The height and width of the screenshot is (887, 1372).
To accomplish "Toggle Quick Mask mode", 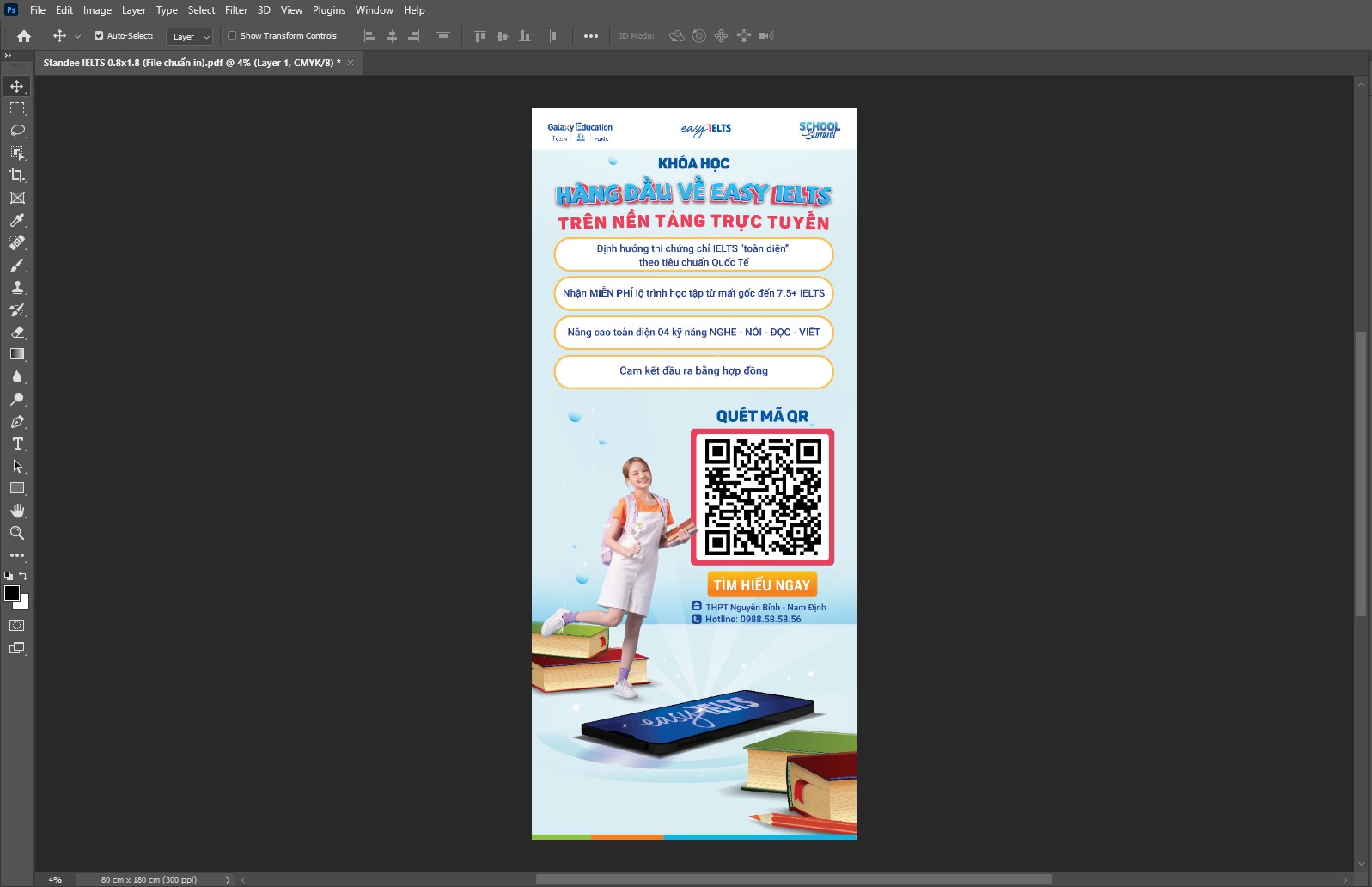I will 17,626.
